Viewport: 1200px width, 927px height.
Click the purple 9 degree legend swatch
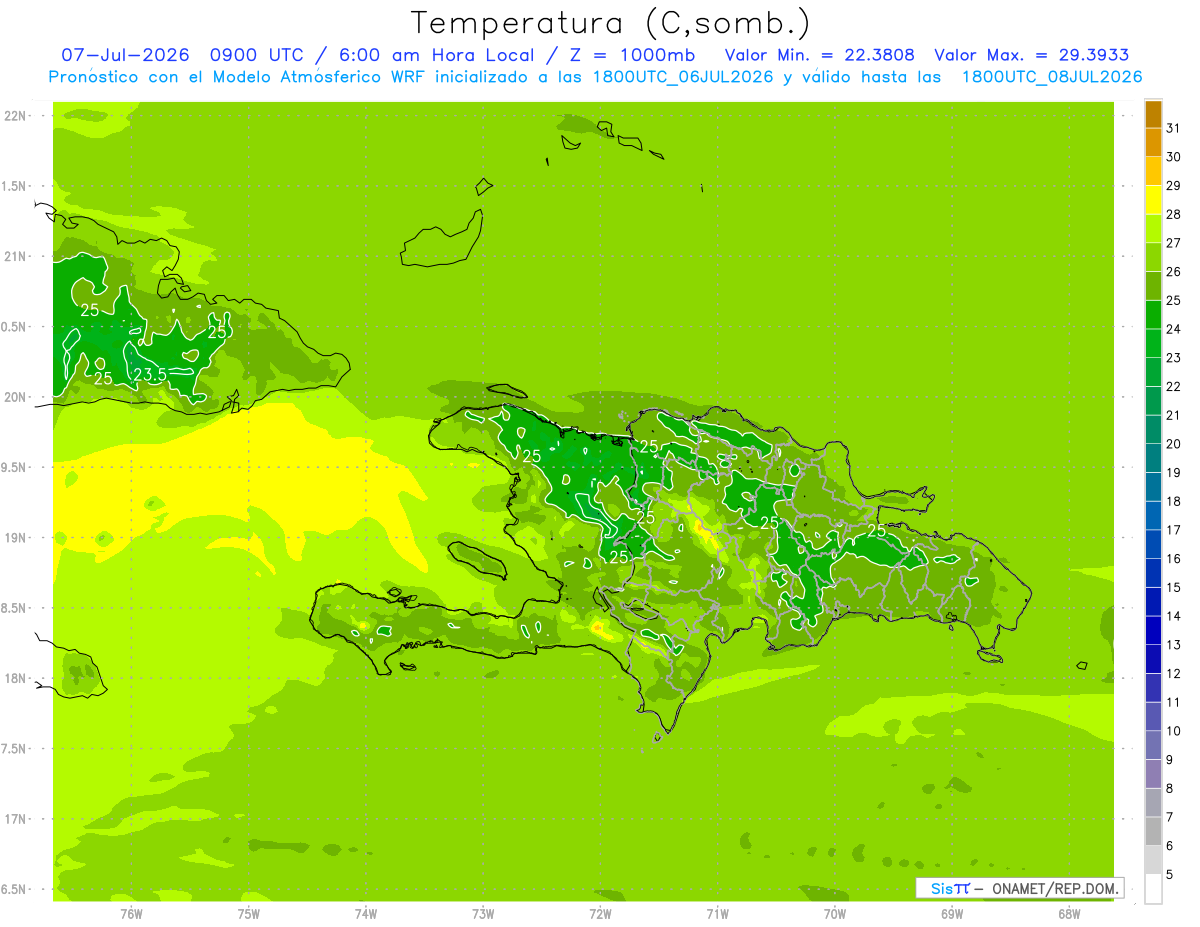click(1153, 746)
